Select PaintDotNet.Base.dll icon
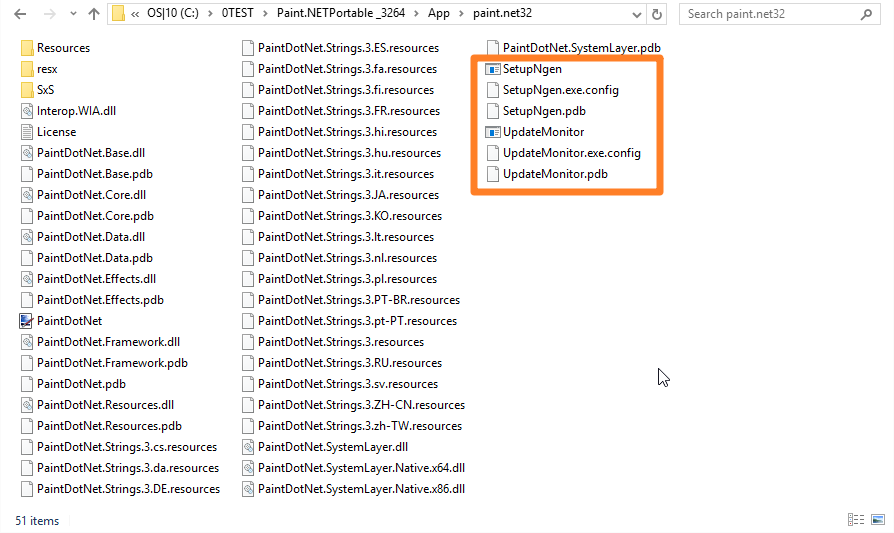This screenshot has height=533, width=894. [x=27, y=153]
